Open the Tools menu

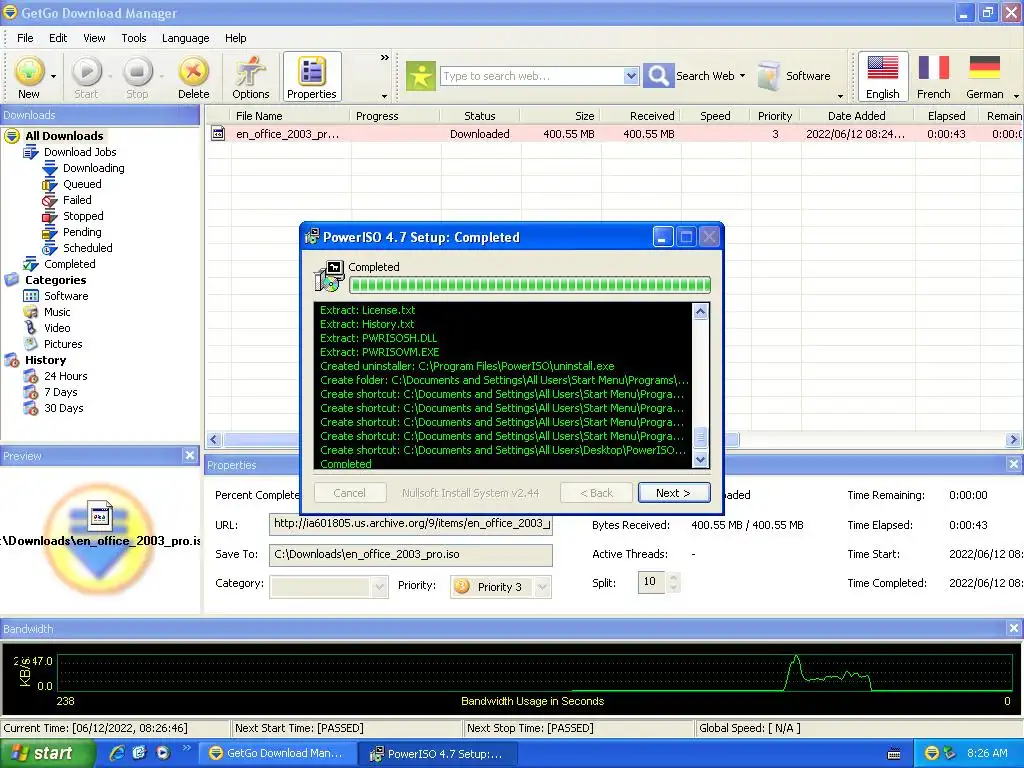134,38
